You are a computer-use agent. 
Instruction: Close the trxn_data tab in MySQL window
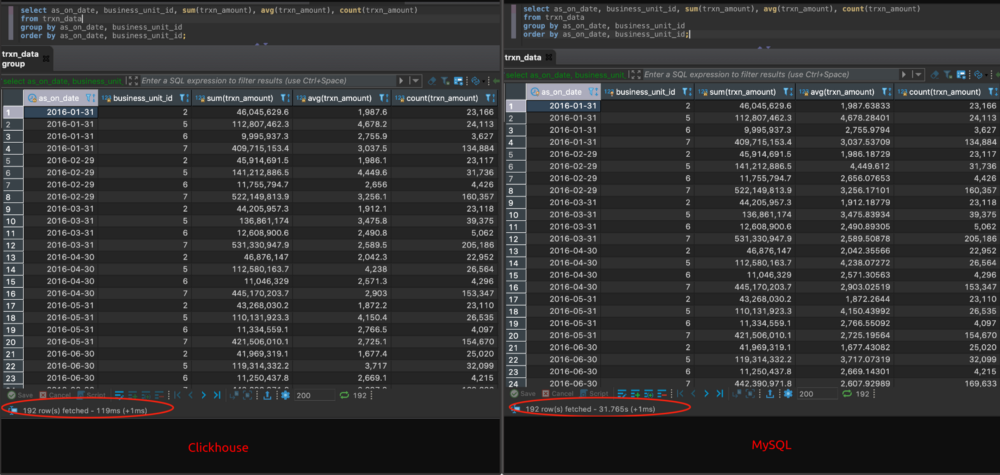pos(549,57)
